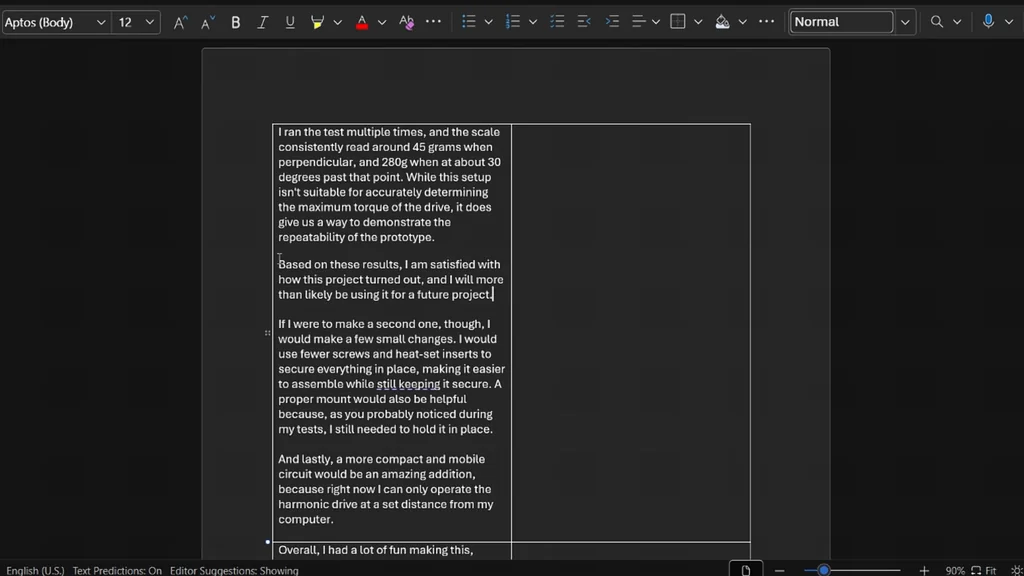Viewport: 1024px width, 576px height.
Task: Open shading color dropdown arrow
Action: click(x=743, y=22)
